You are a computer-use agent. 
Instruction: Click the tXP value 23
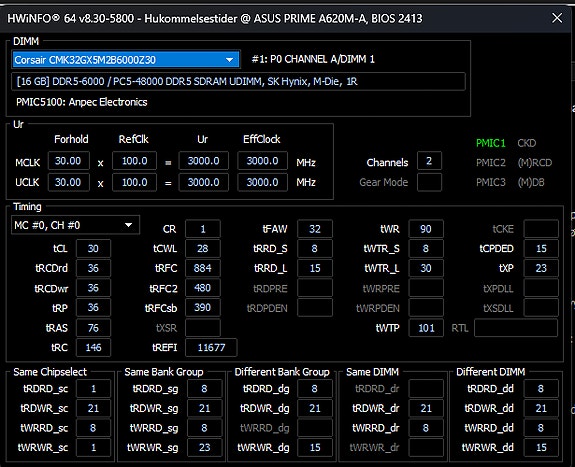541,268
